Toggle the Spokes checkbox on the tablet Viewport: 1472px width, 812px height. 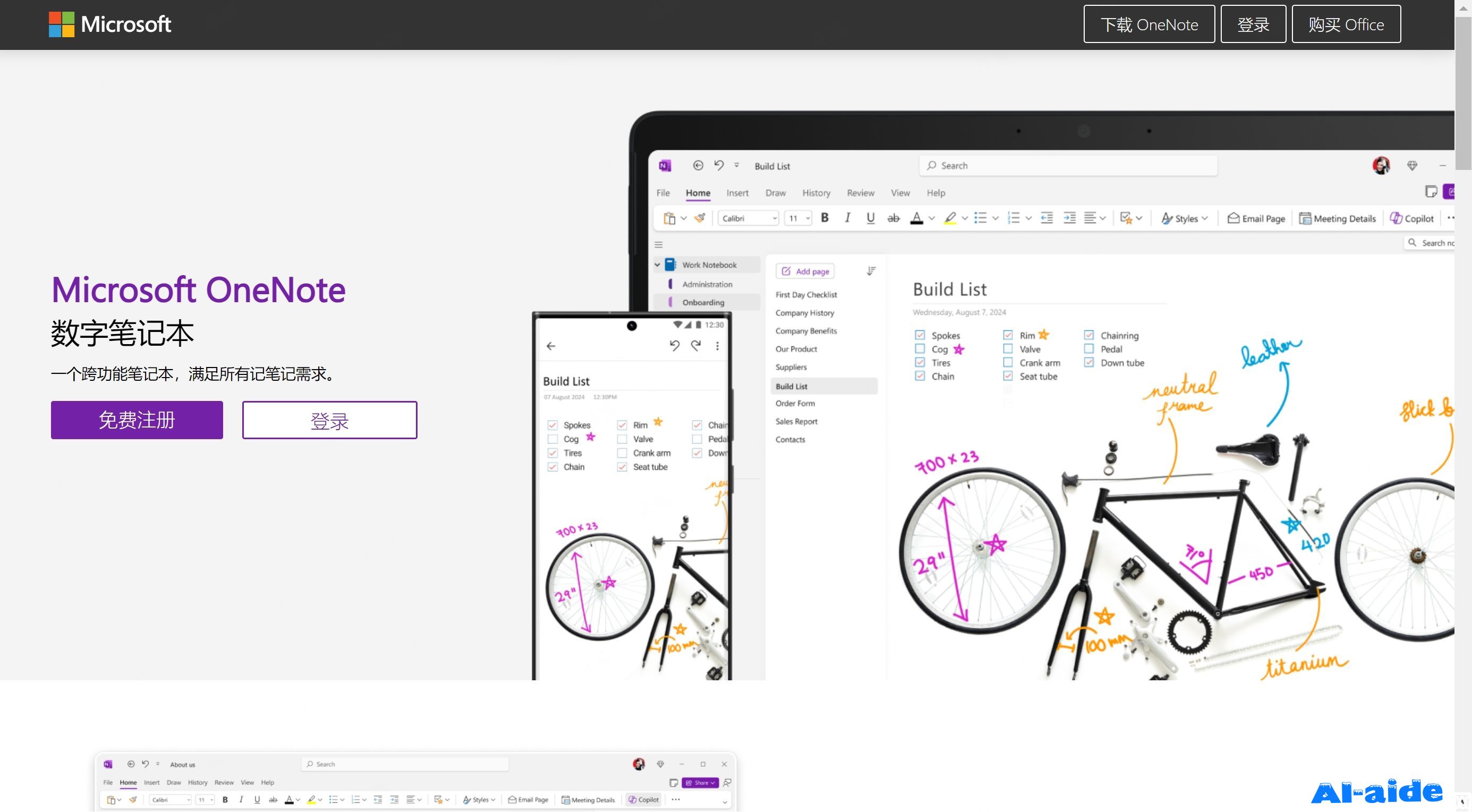(x=920, y=336)
